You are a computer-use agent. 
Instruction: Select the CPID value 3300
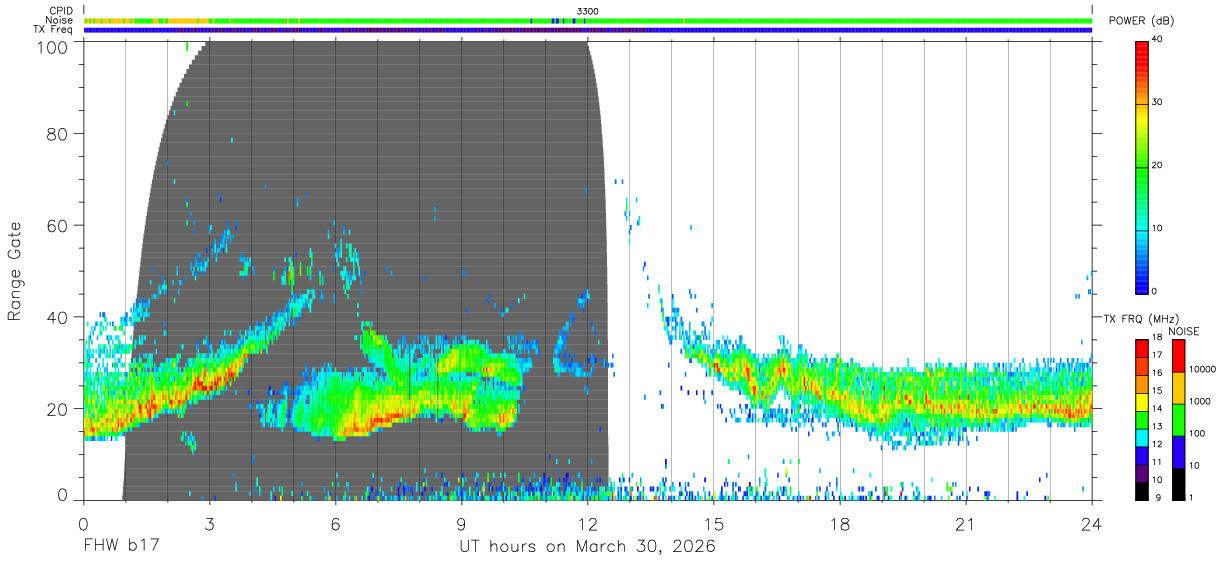click(588, 11)
